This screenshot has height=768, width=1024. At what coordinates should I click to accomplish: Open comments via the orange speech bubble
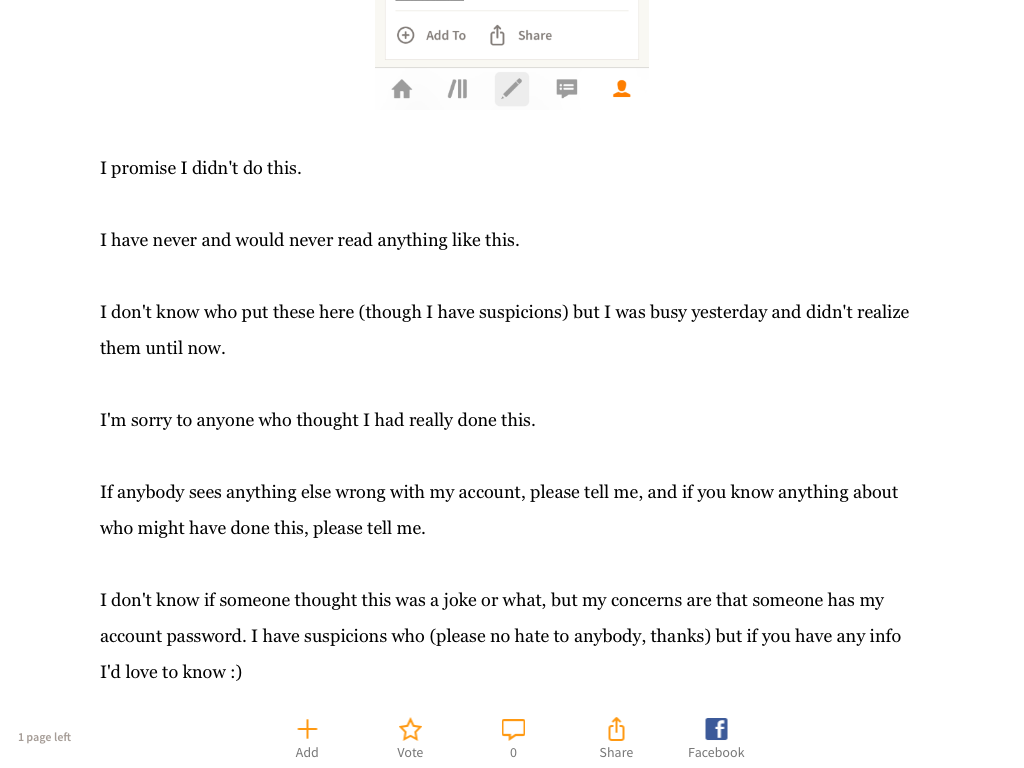[x=513, y=729]
